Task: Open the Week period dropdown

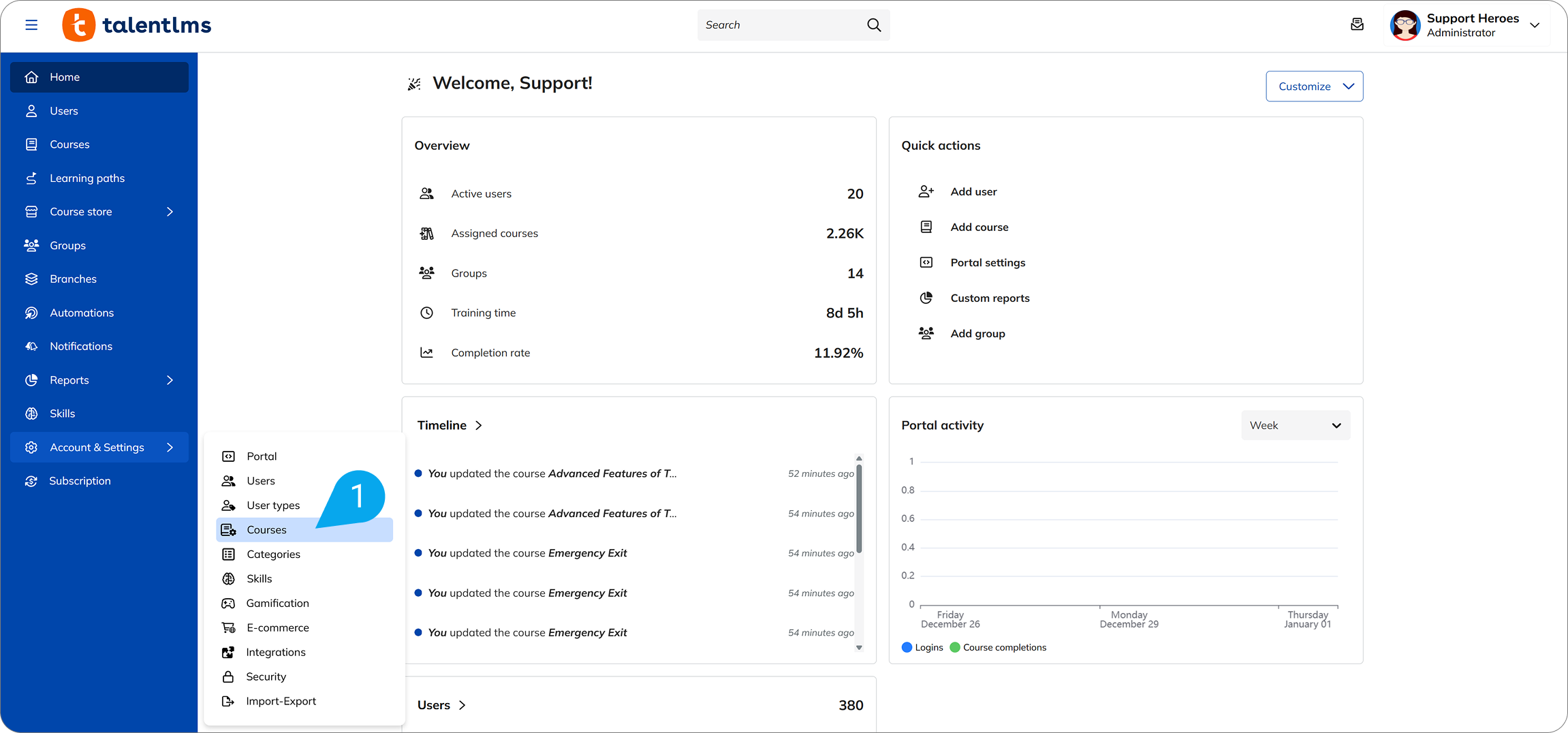Action: tap(1295, 426)
